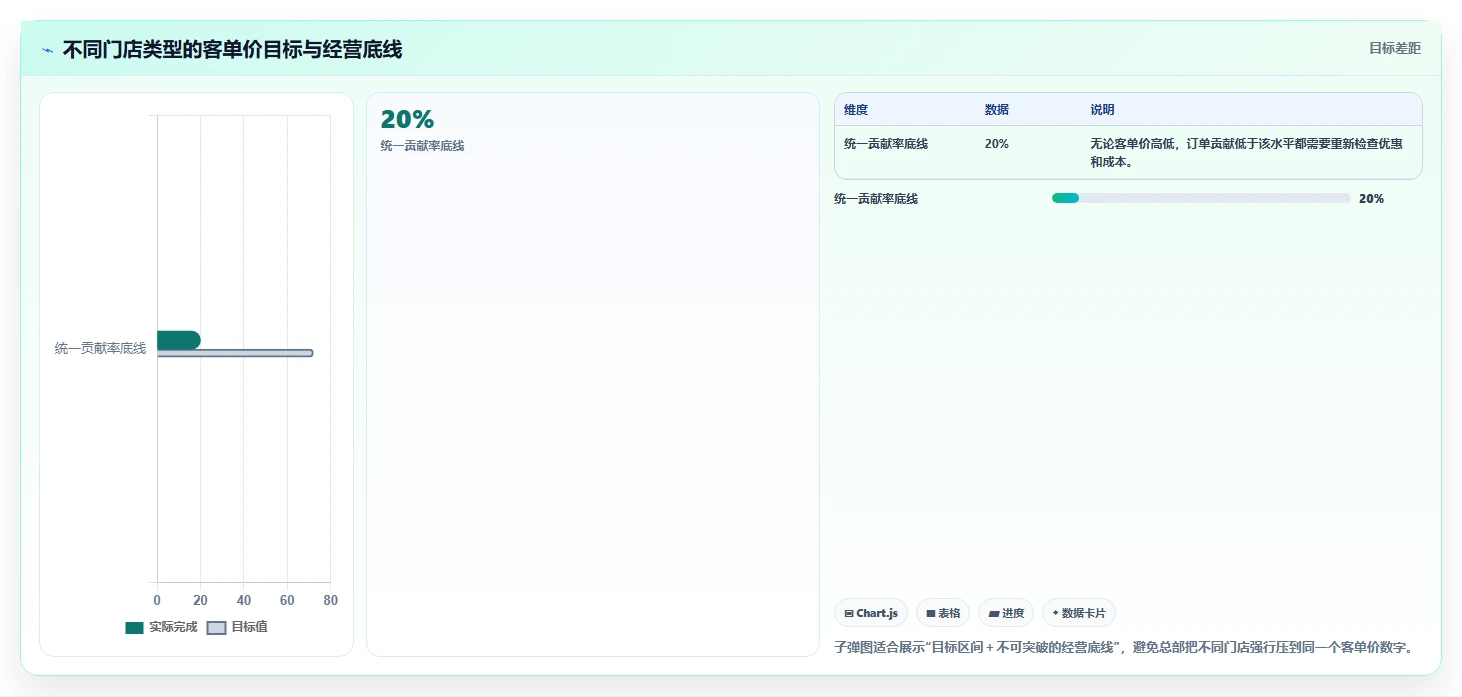Click the footer note about 子弹图
Image resolution: width=1462 pixels, height=697 pixels.
(x=1125, y=647)
